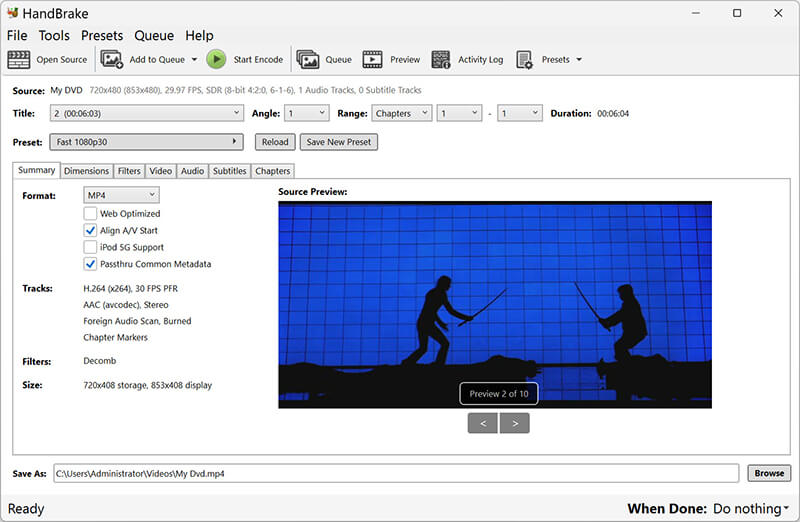Open the Activity Log icon

[x=441, y=60]
